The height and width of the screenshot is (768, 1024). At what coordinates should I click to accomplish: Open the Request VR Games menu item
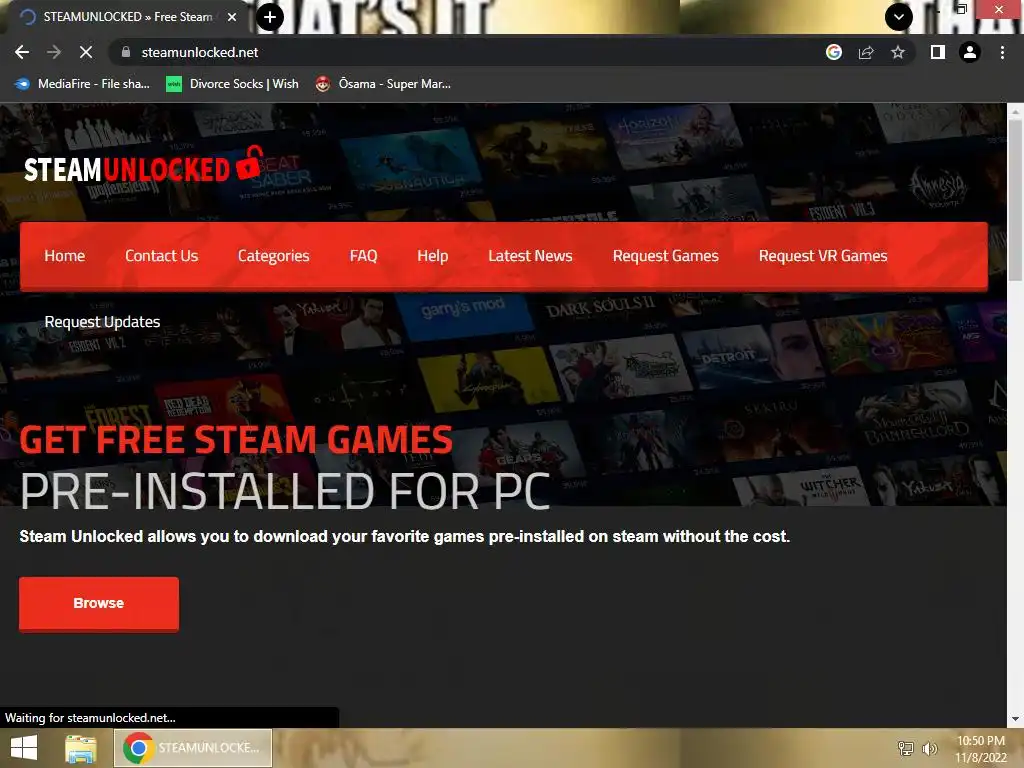823,256
